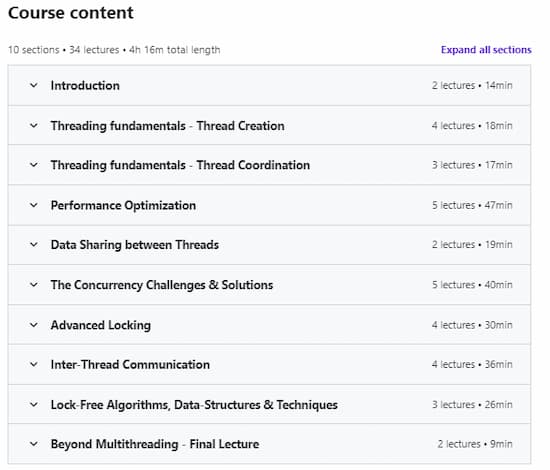Click Expand all sections link
Viewport: 550px width, 470px height.
486,50
